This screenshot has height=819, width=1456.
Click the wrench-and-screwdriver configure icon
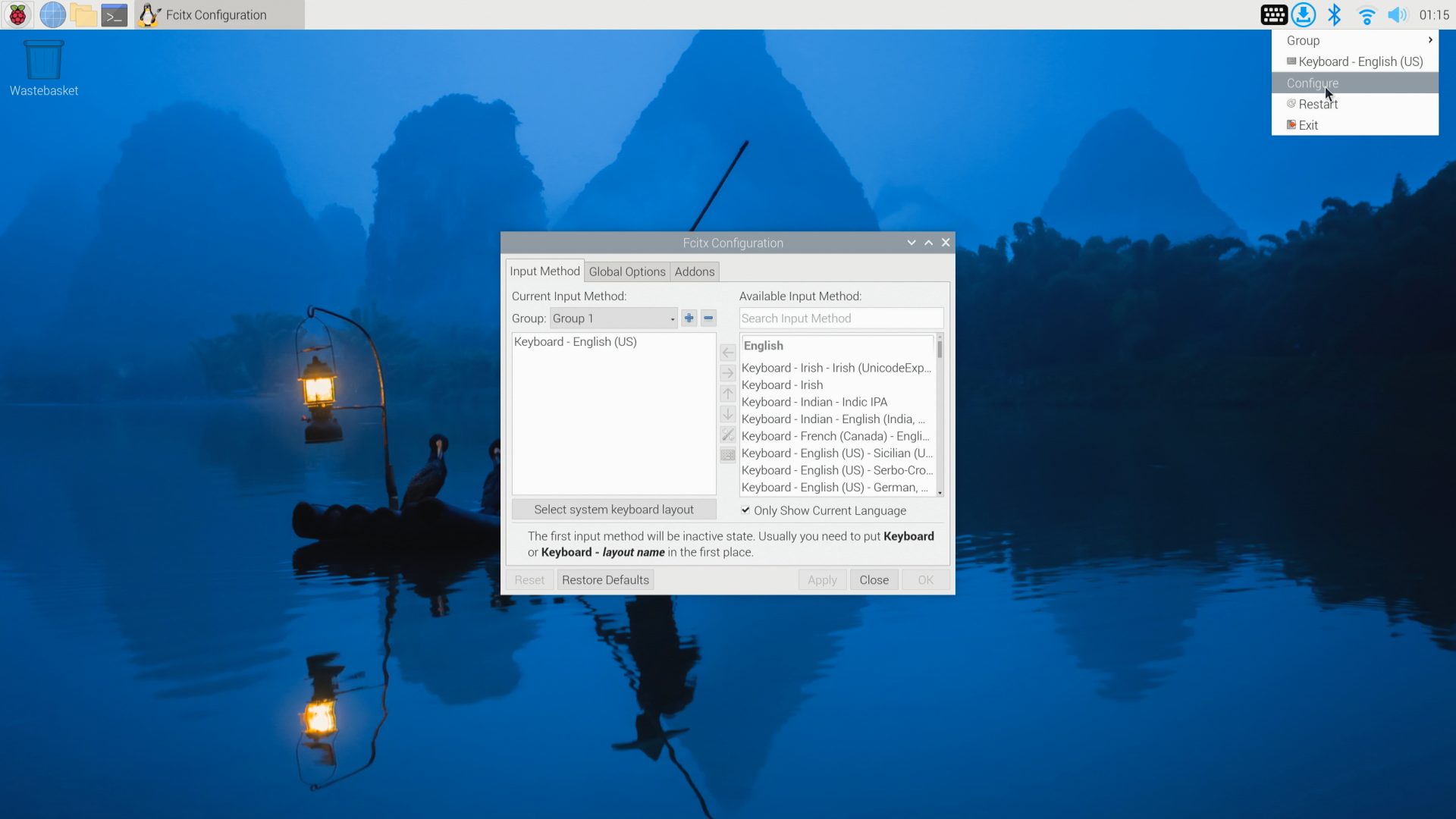727,435
